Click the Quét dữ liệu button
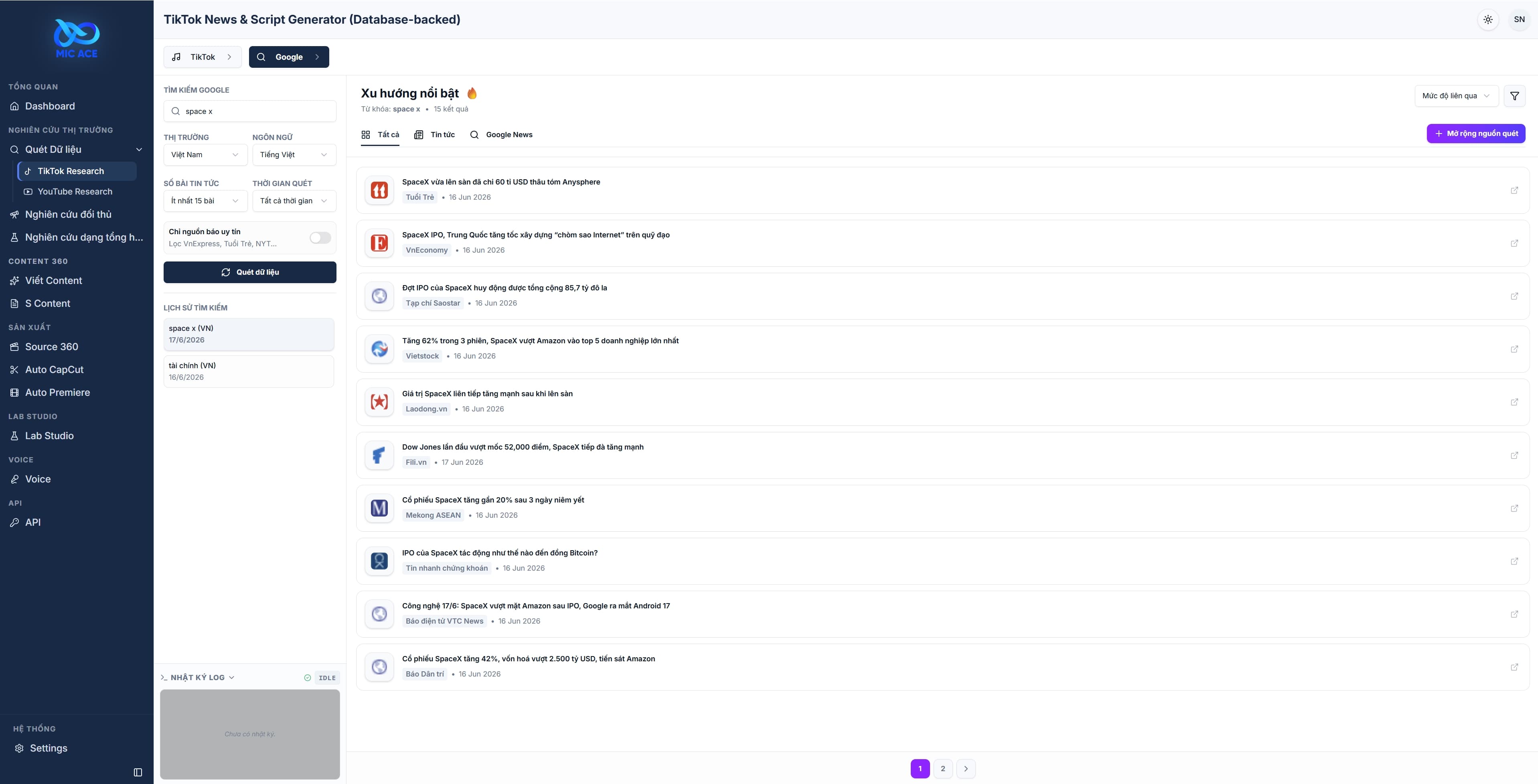 249,272
